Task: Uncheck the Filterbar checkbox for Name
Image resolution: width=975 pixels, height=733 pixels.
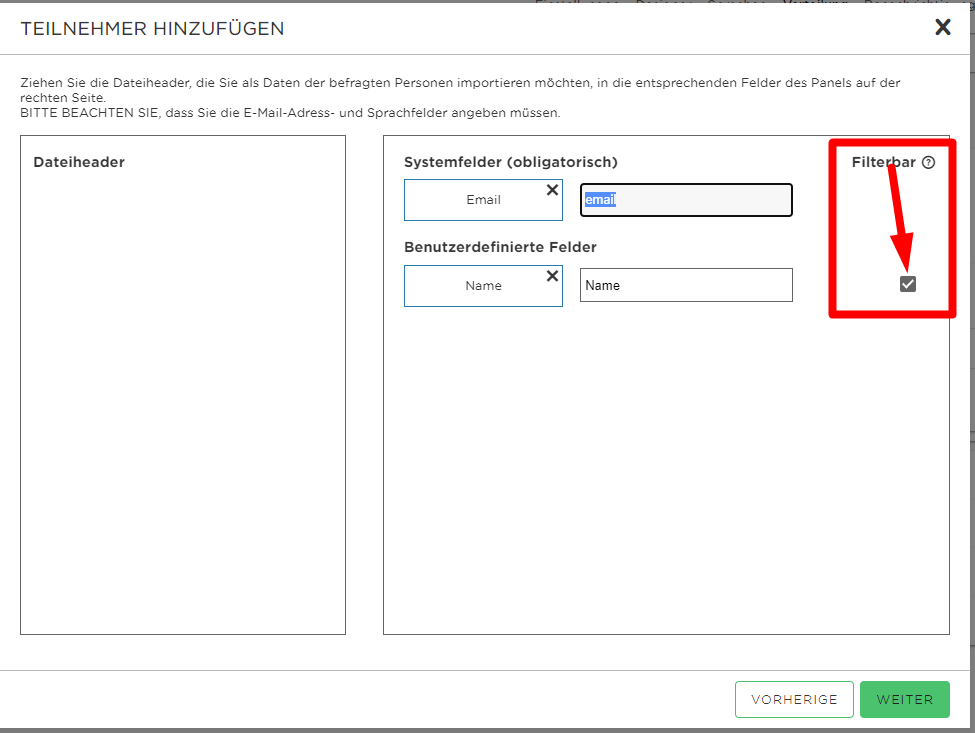Action: click(x=908, y=284)
